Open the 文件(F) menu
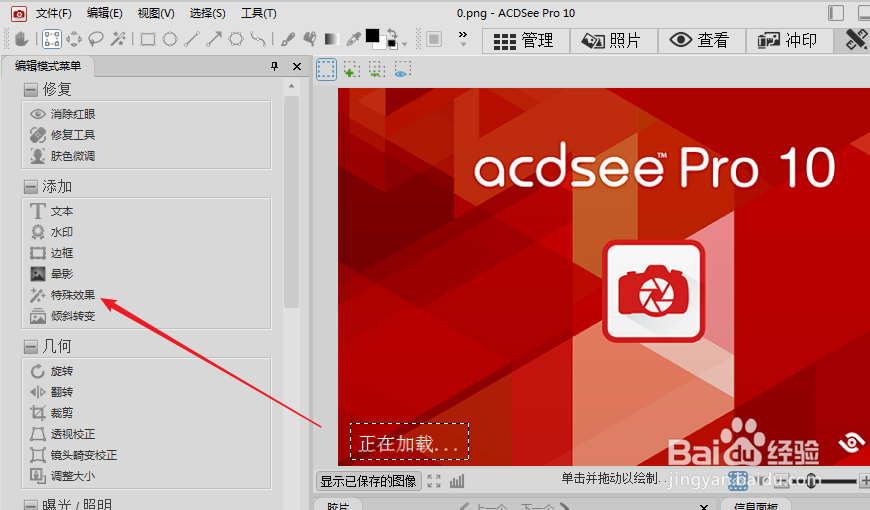870x510 pixels. click(54, 13)
